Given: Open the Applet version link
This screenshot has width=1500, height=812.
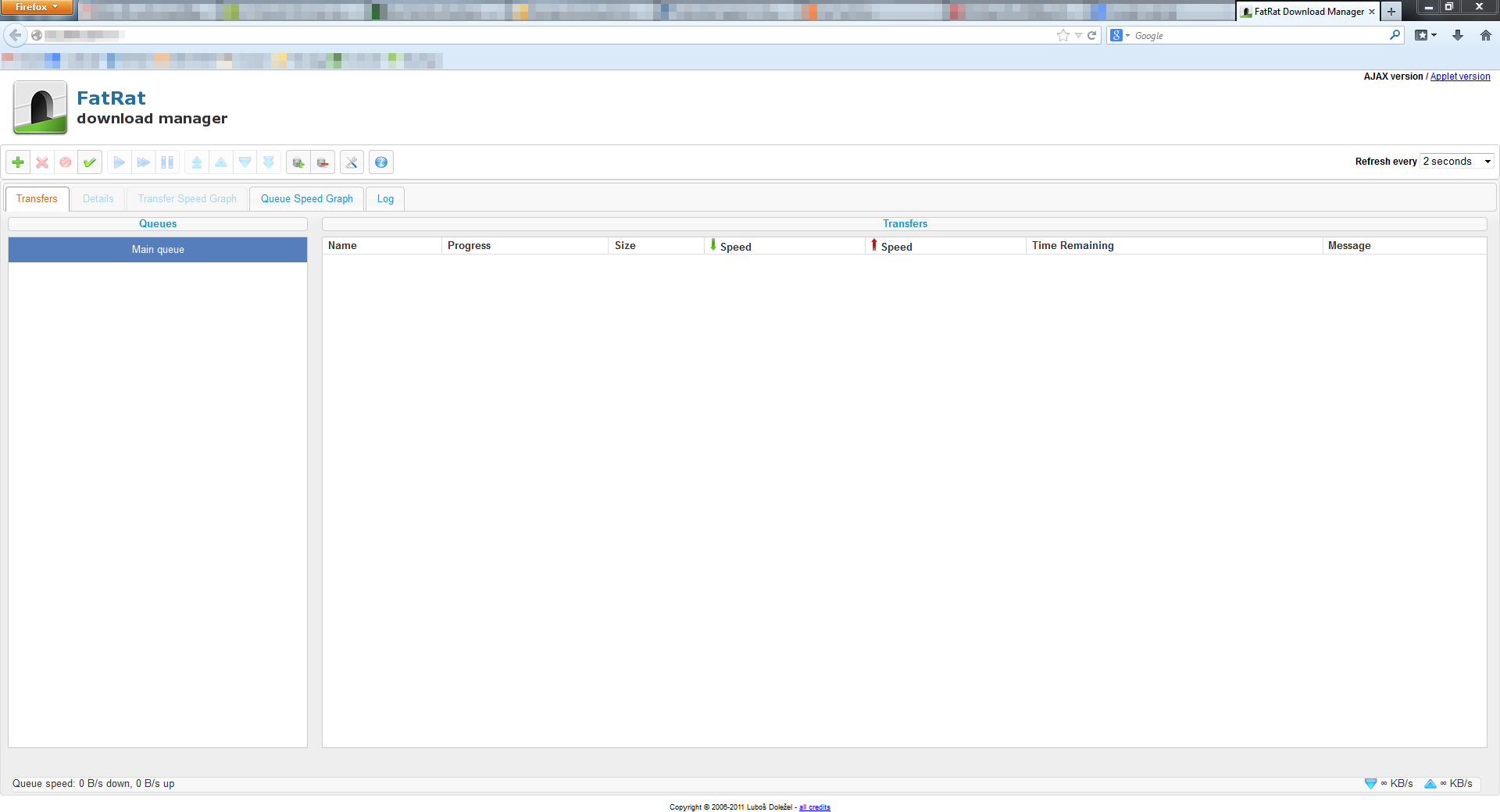Looking at the screenshot, I should [x=1460, y=77].
